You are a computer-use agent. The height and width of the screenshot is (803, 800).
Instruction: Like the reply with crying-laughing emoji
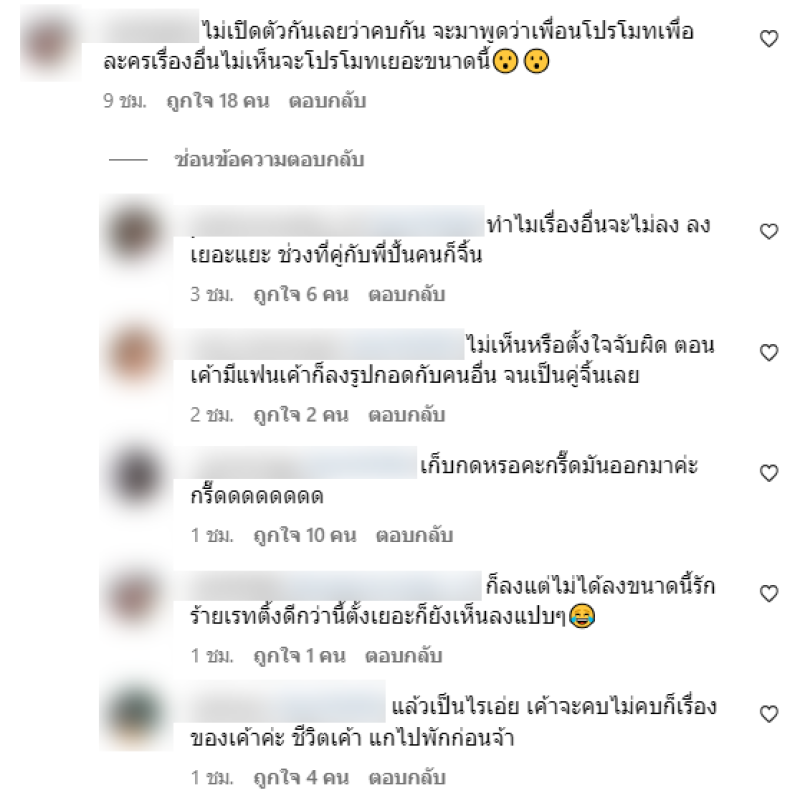(769, 593)
